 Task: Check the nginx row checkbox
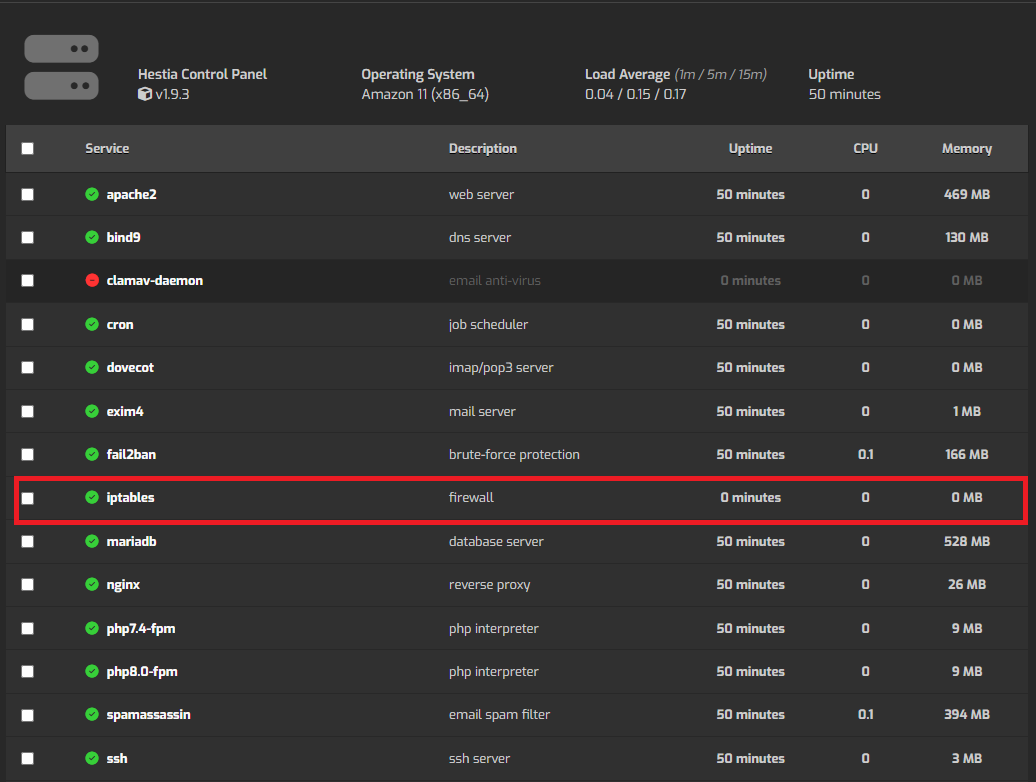point(27,585)
